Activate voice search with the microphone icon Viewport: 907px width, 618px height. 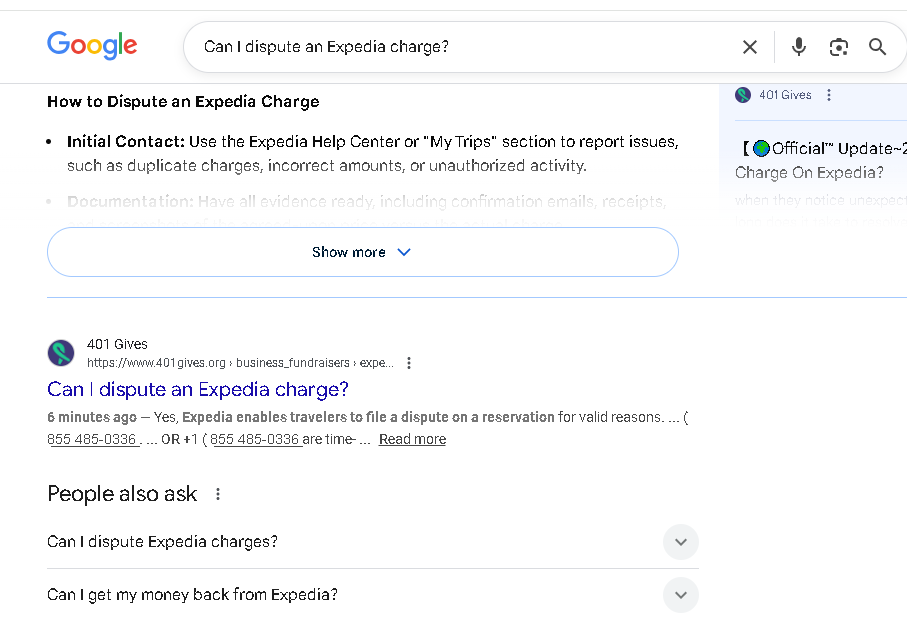pos(798,46)
